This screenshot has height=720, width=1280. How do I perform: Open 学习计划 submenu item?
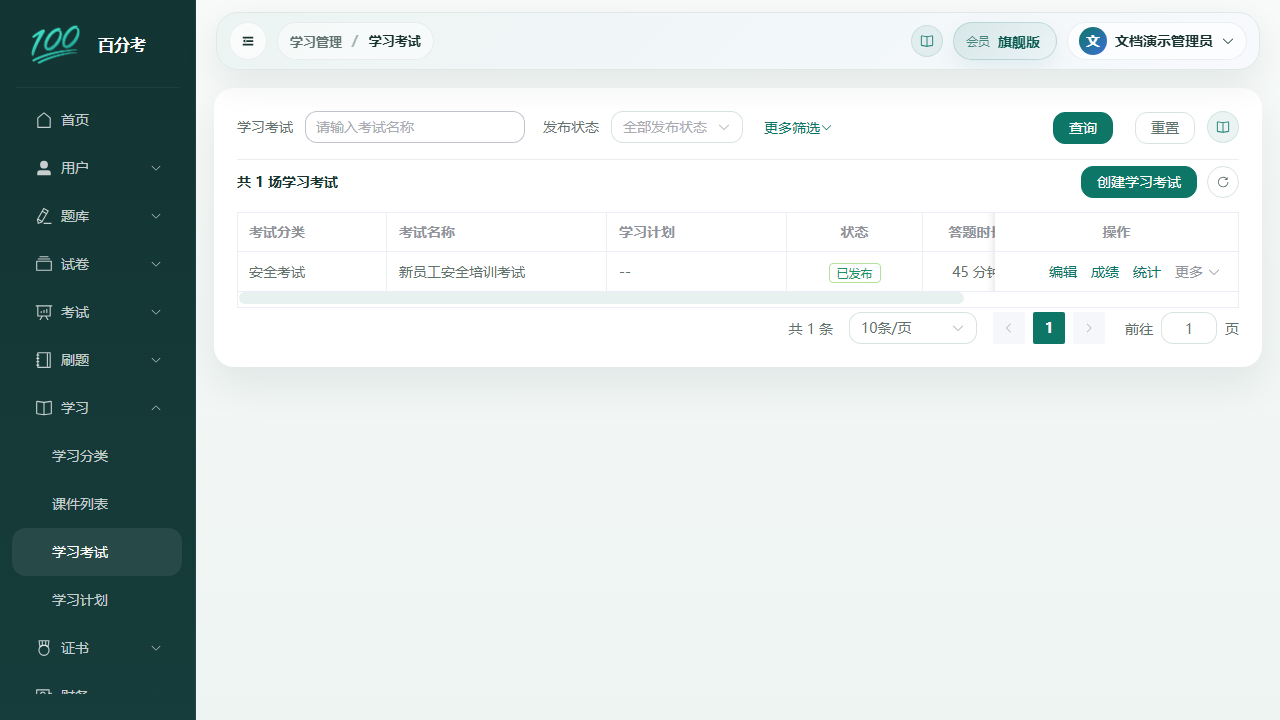tap(97, 600)
